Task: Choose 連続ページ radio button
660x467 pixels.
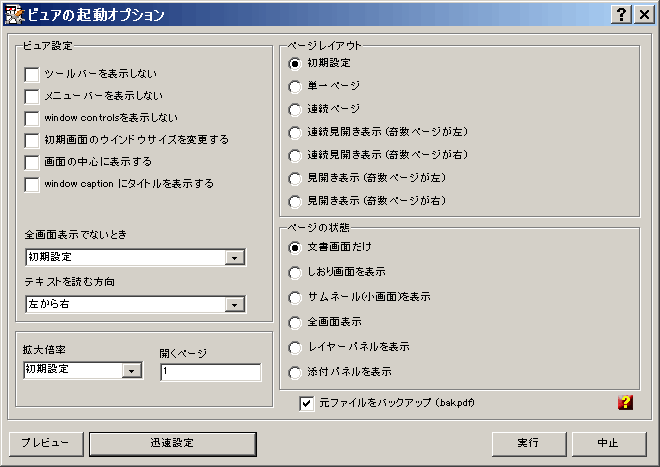Action: (x=295, y=109)
